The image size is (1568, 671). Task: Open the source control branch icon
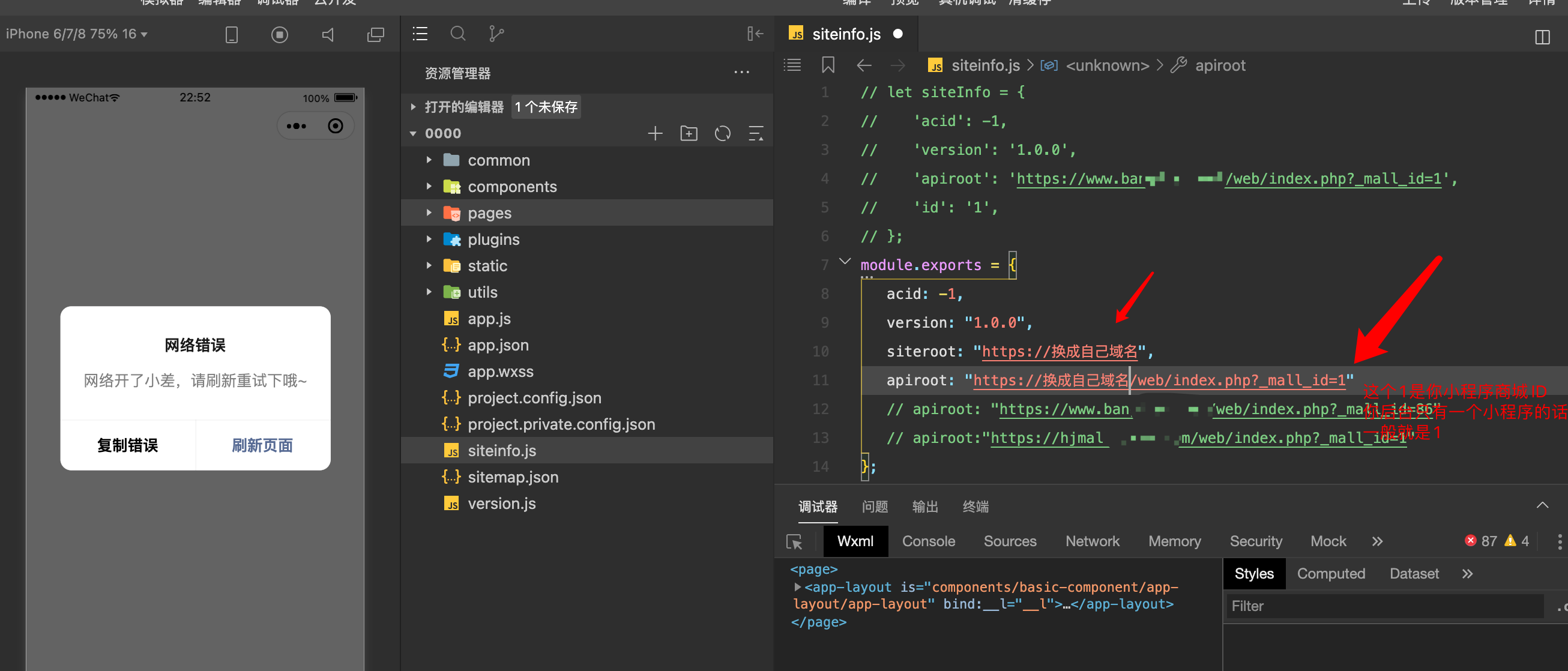click(x=496, y=34)
